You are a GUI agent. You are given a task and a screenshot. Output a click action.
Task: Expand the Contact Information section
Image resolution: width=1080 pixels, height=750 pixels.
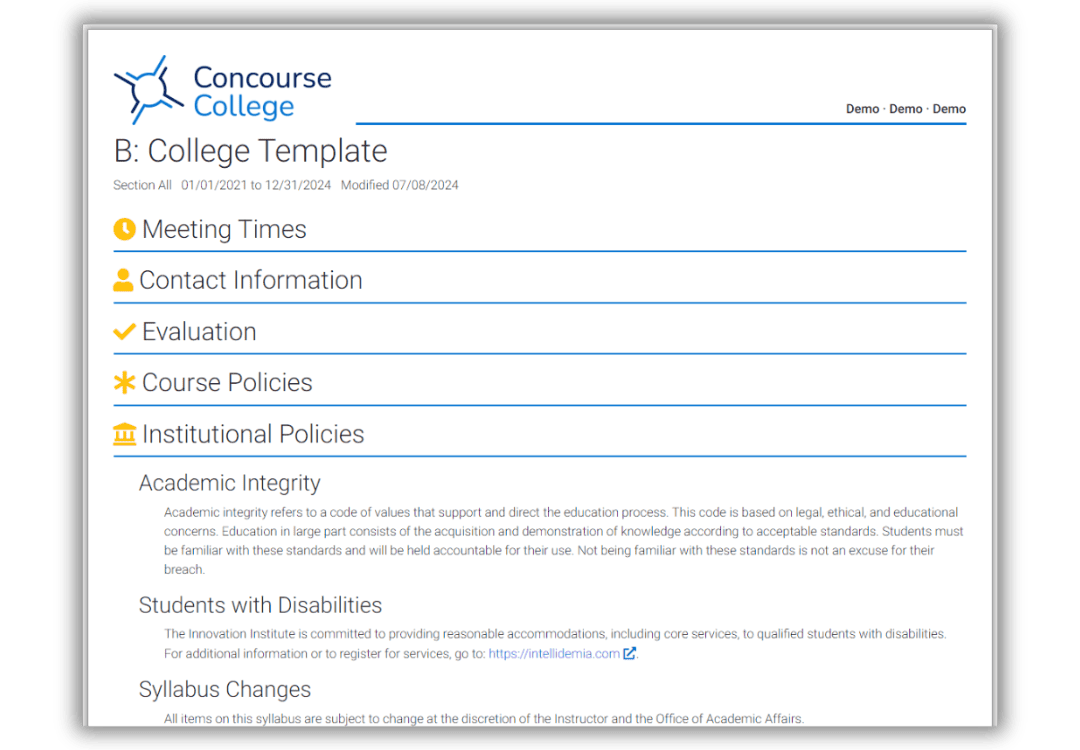tap(252, 280)
